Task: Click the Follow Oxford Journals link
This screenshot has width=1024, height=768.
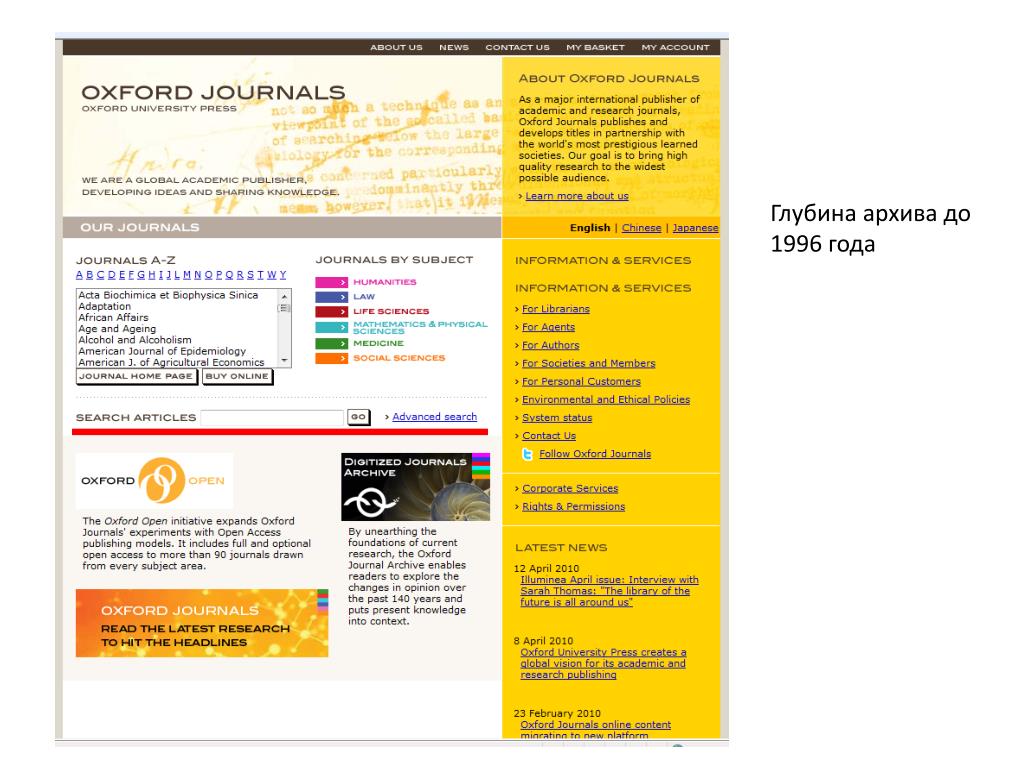Action: point(595,454)
